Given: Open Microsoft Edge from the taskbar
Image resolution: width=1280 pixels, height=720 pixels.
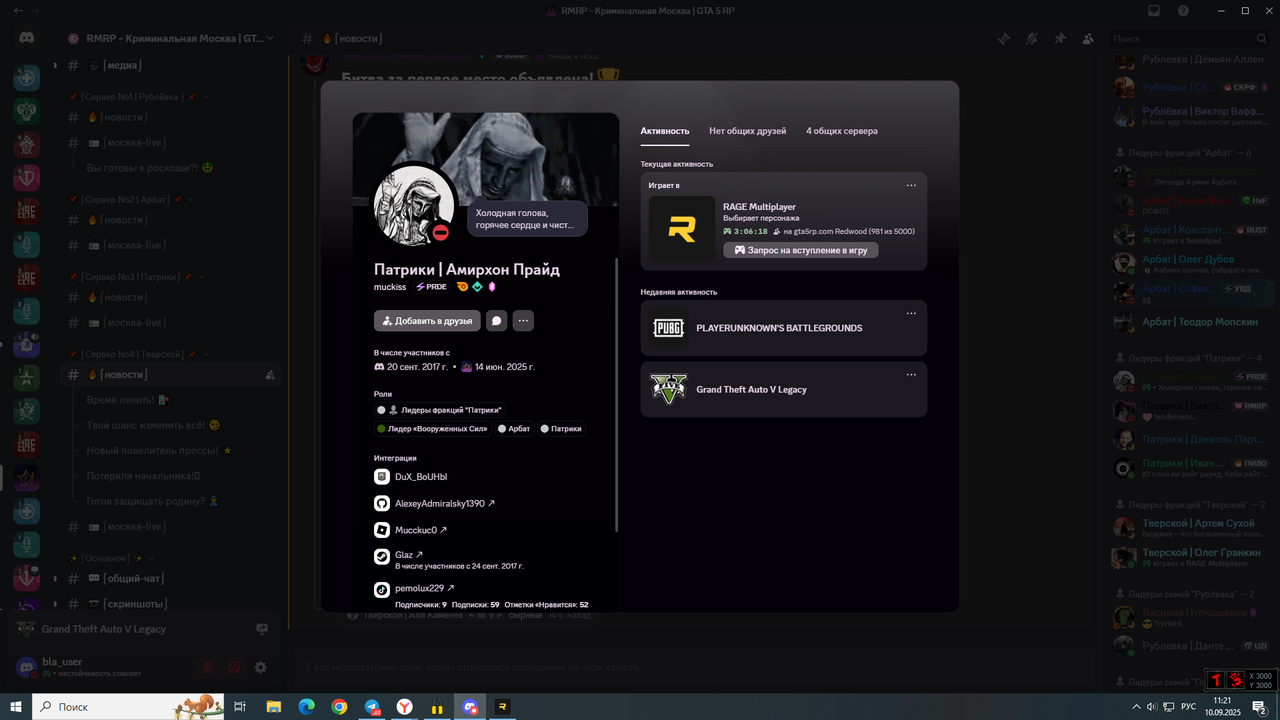Looking at the screenshot, I should tap(306, 707).
